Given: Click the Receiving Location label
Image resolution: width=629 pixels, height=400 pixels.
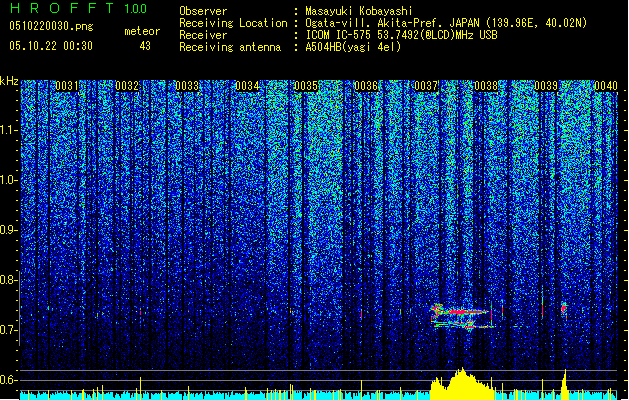Looking at the screenshot, I should tap(233, 23).
